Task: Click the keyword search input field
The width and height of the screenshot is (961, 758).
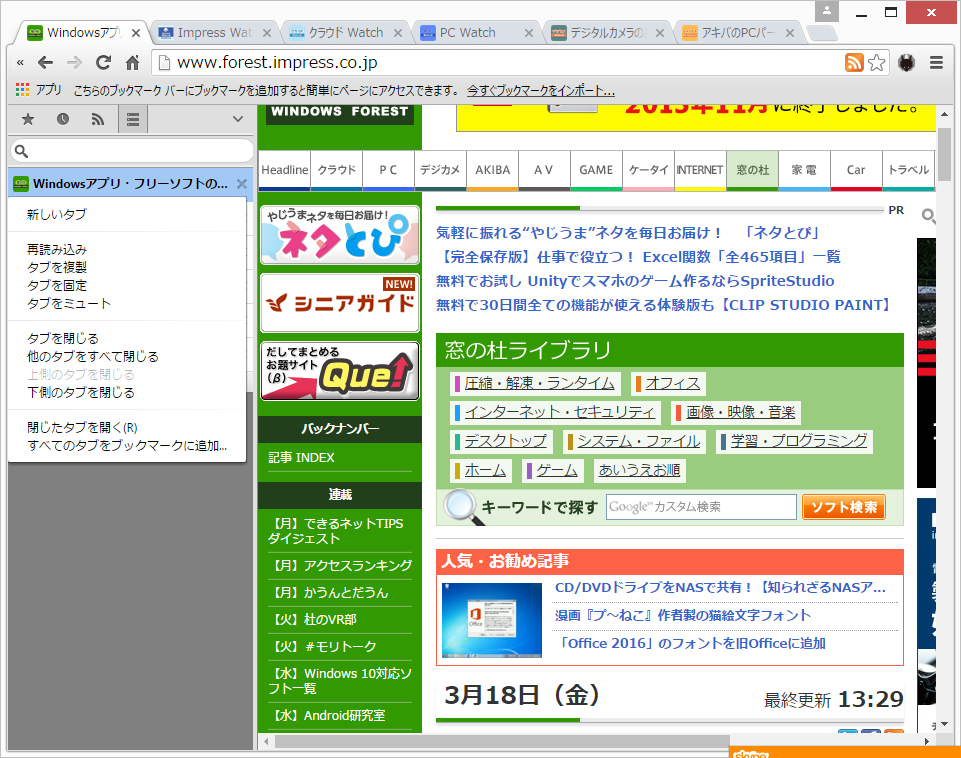Action: tap(700, 507)
